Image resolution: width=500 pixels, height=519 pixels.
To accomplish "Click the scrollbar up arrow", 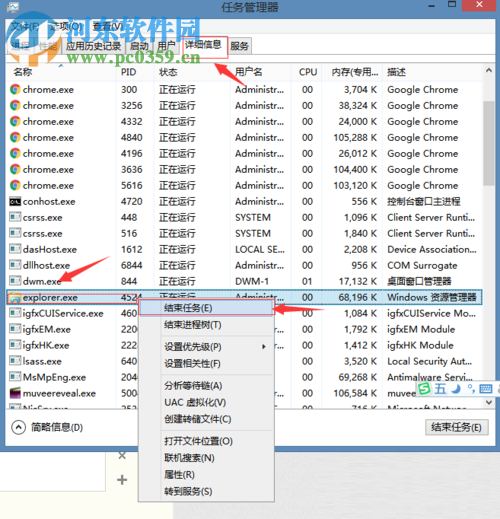I will (489, 70).
